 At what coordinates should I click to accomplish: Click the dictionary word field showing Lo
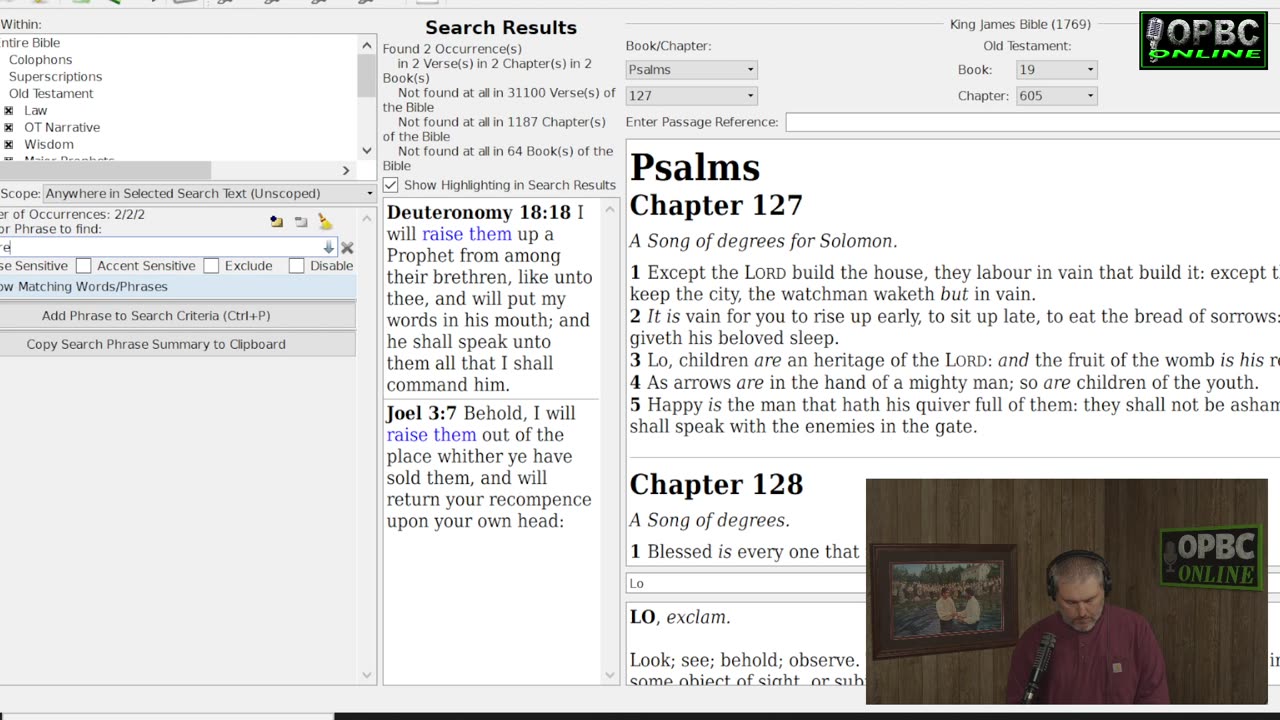[746, 583]
